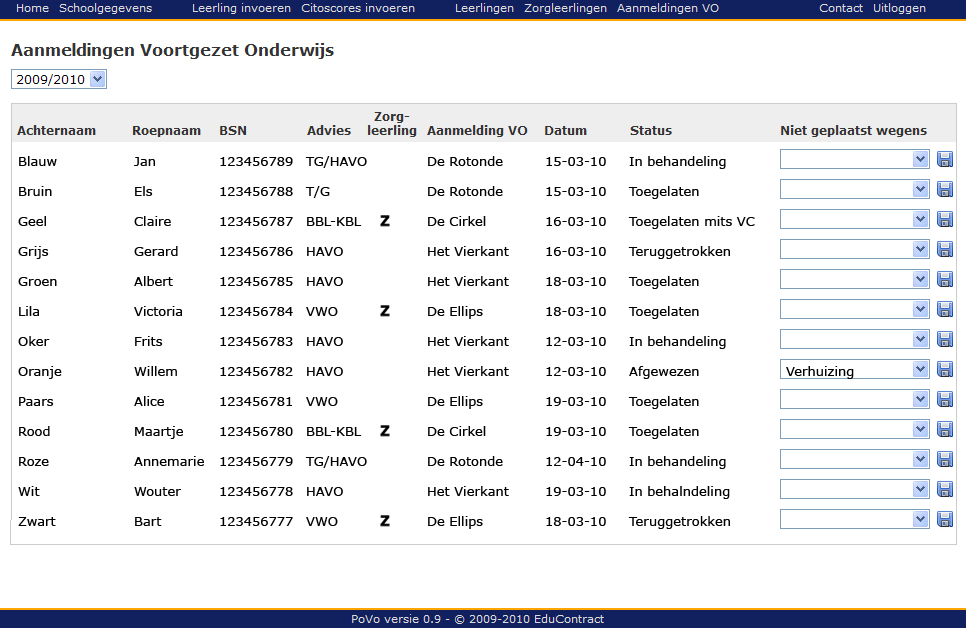
Task: Open the Contact link
Action: pos(840,8)
